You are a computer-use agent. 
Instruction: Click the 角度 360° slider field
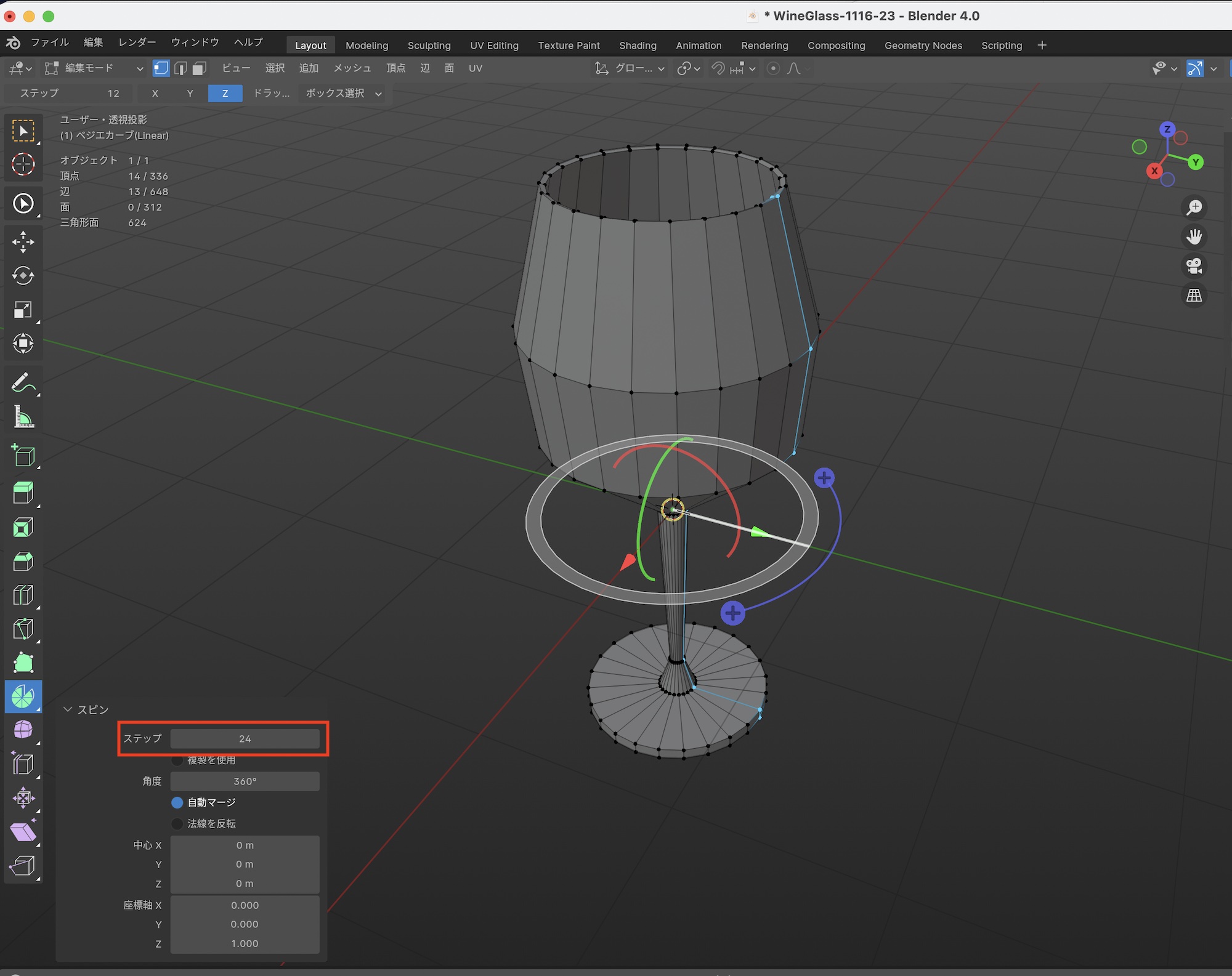pyautogui.click(x=245, y=781)
